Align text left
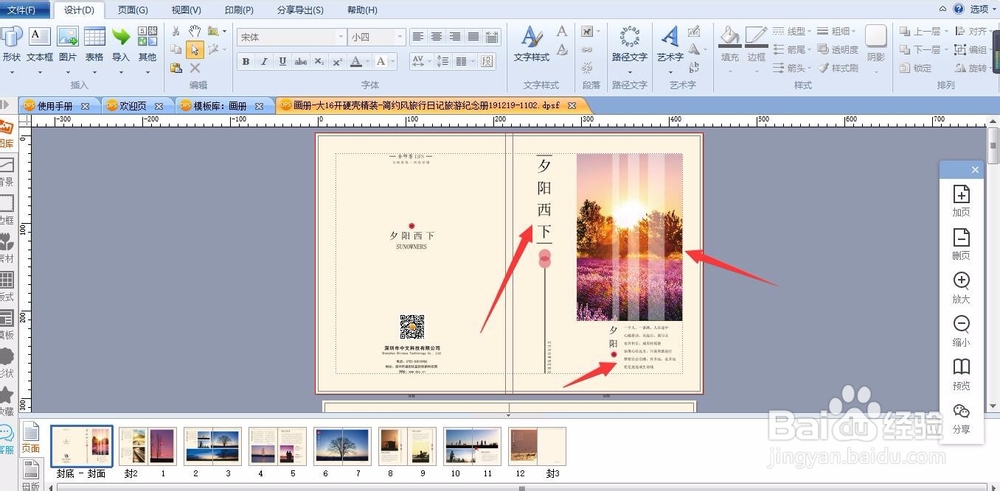Screen dimensions: 1000x491 click(418, 37)
